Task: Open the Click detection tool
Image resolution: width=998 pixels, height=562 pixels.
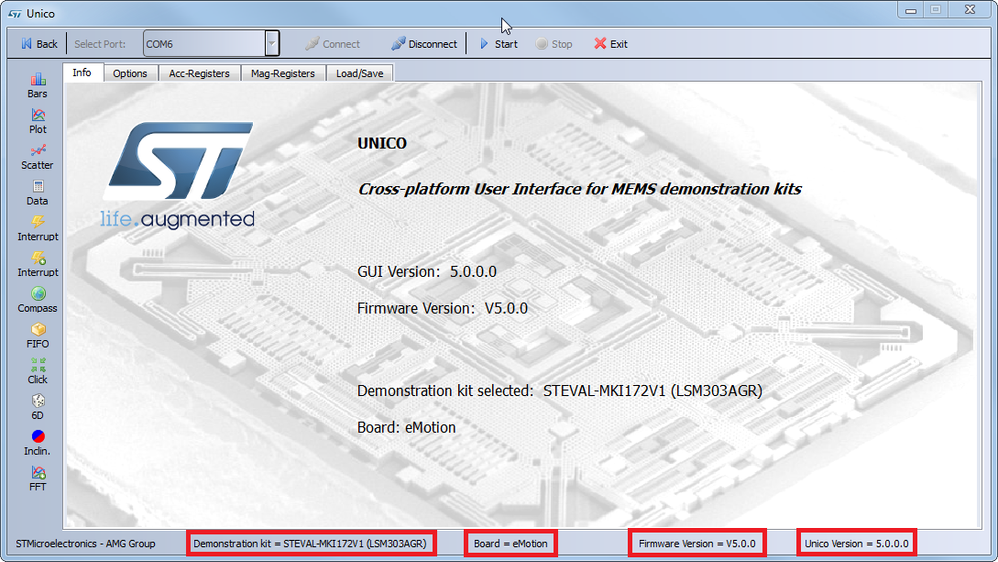Action: [x=37, y=371]
